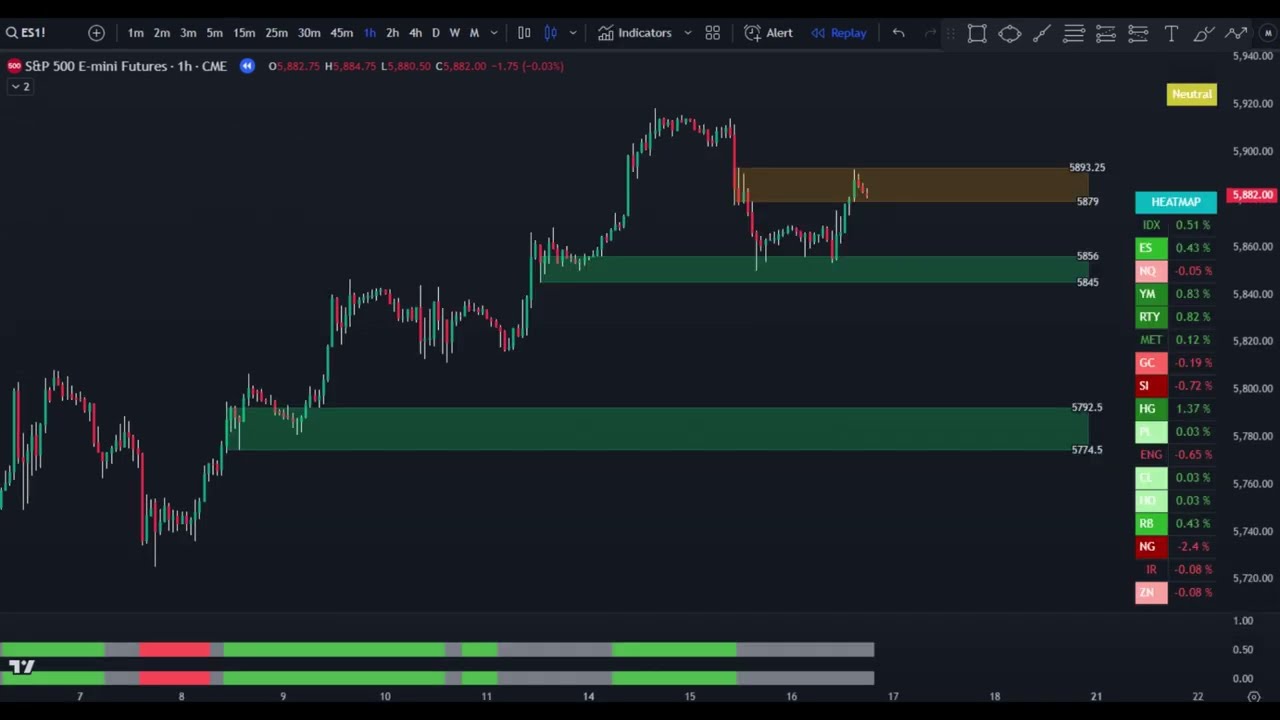Click the blue replay rewind badge
This screenshot has width=1280, height=720.
pyautogui.click(x=247, y=66)
